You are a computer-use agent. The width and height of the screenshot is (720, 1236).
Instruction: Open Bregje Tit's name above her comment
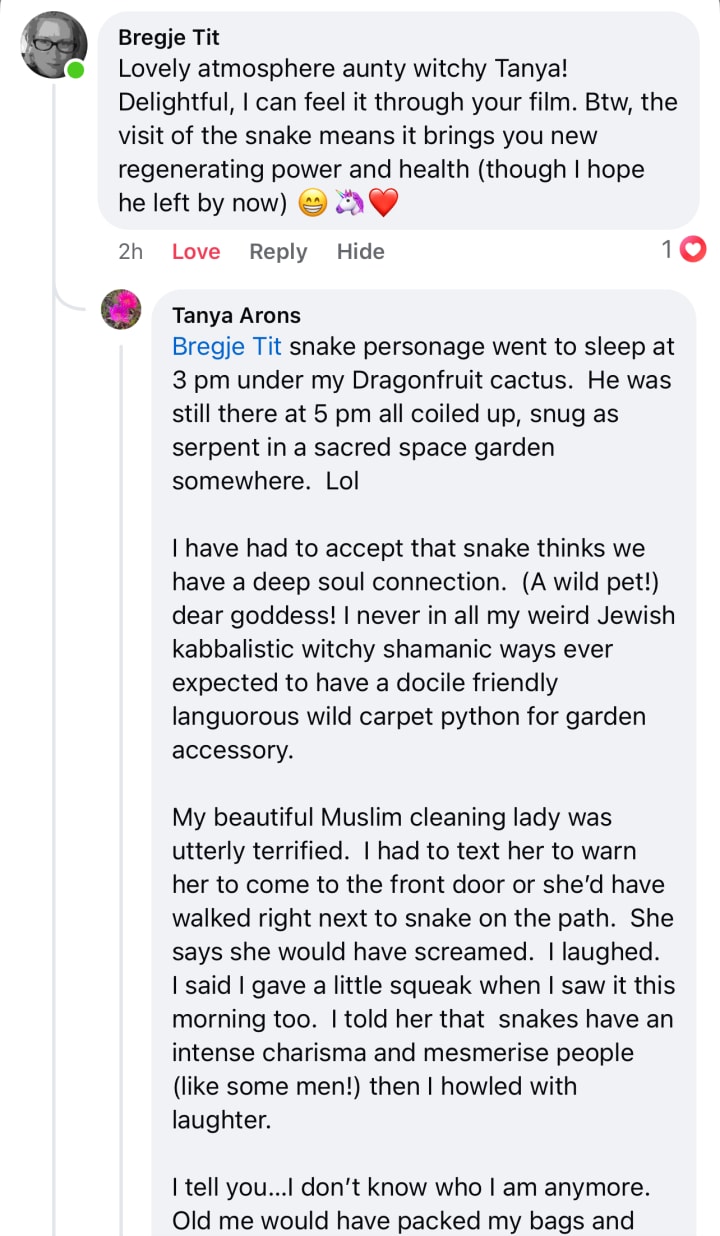point(168,37)
